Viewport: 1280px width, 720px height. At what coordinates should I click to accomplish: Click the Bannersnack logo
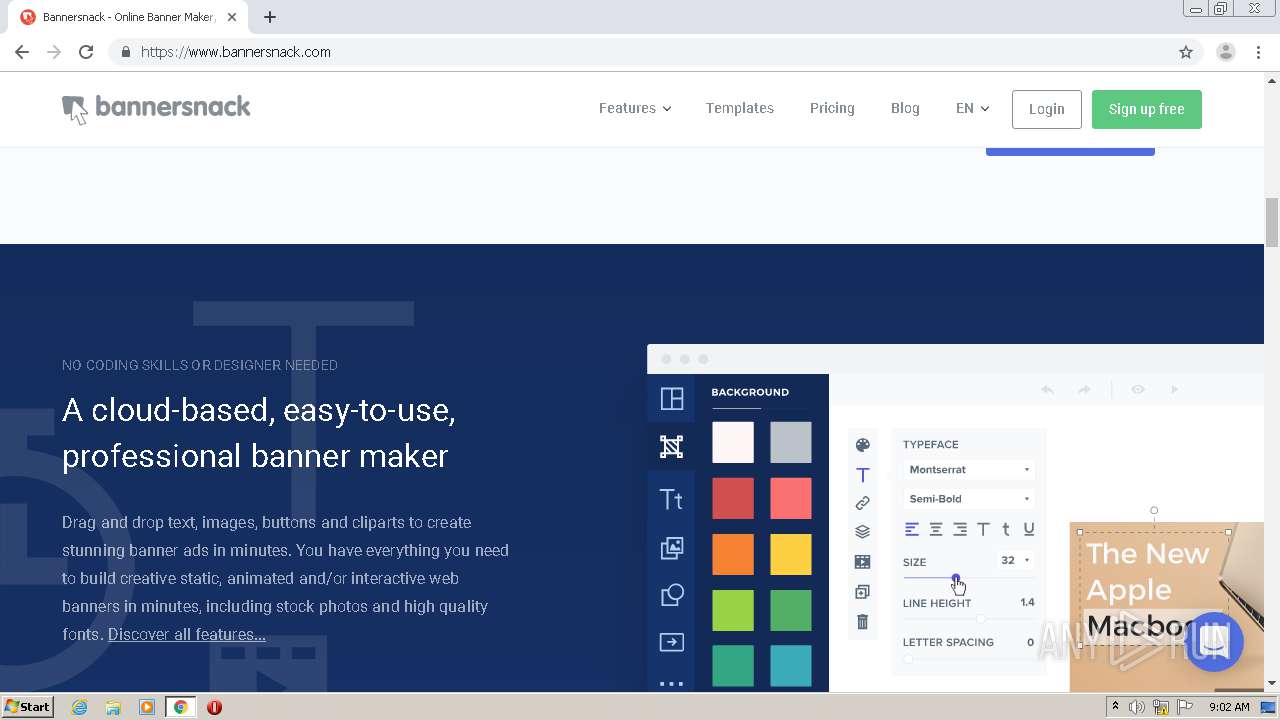click(156, 109)
